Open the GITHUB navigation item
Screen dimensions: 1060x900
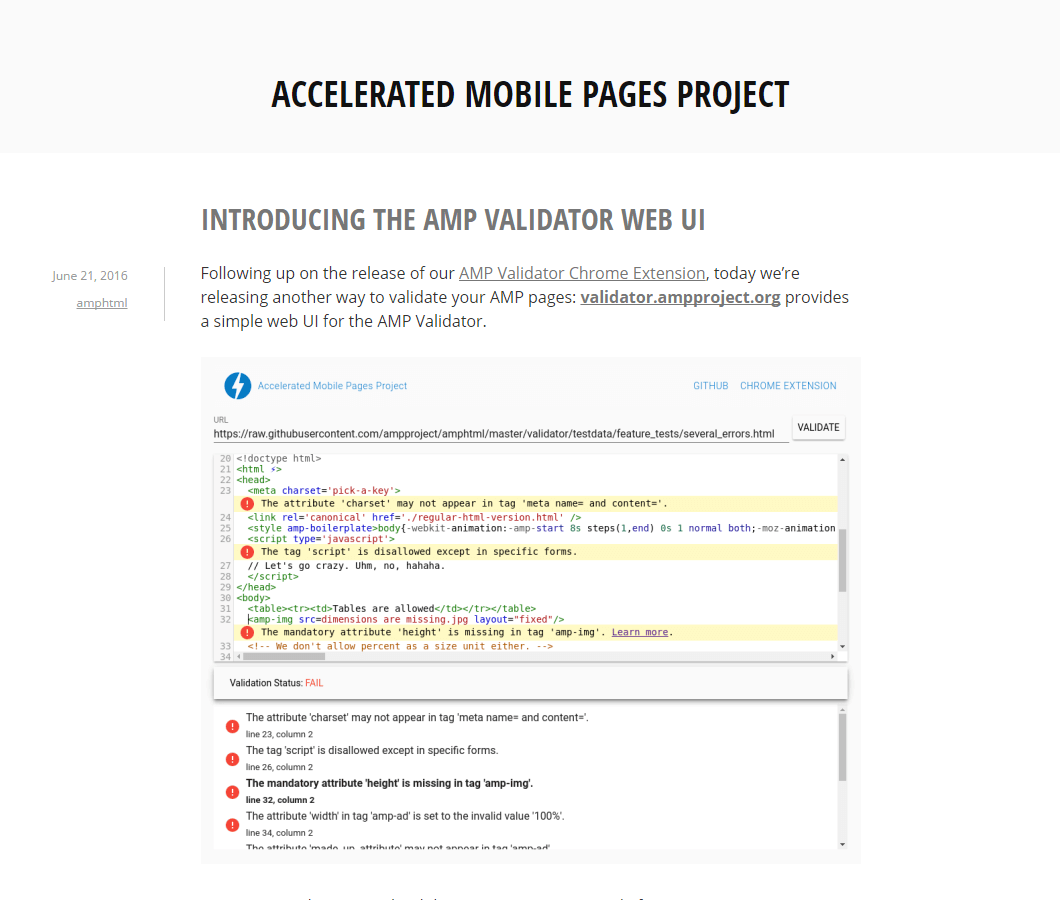click(x=710, y=385)
